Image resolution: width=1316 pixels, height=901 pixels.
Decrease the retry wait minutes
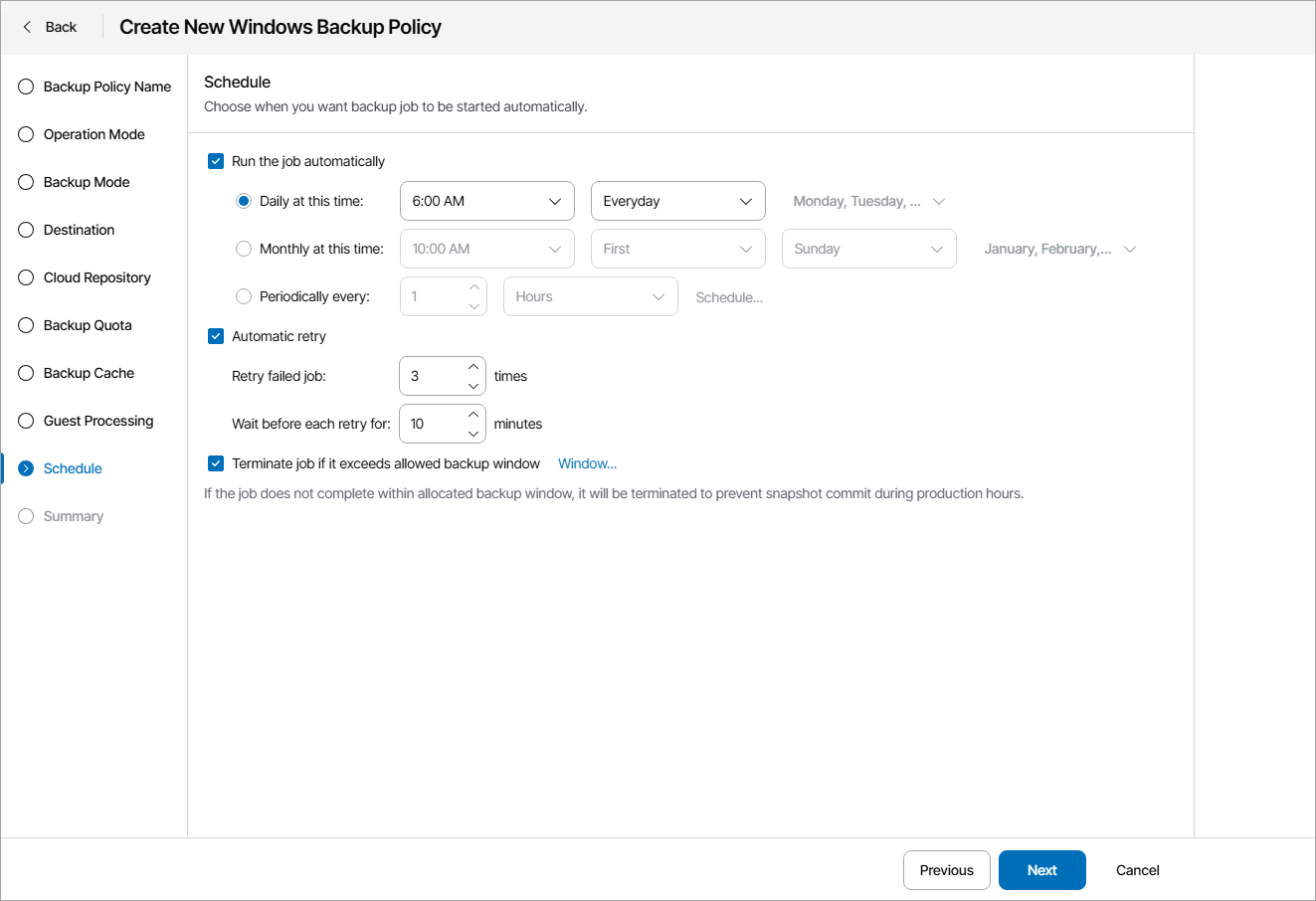click(473, 434)
